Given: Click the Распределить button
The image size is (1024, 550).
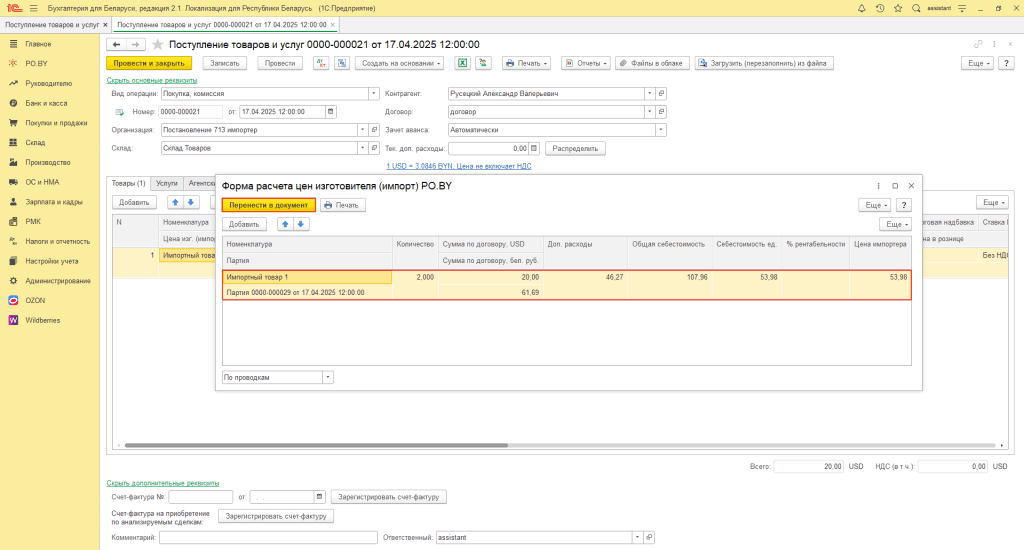Looking at the screenshot, I should coord(575,148).
